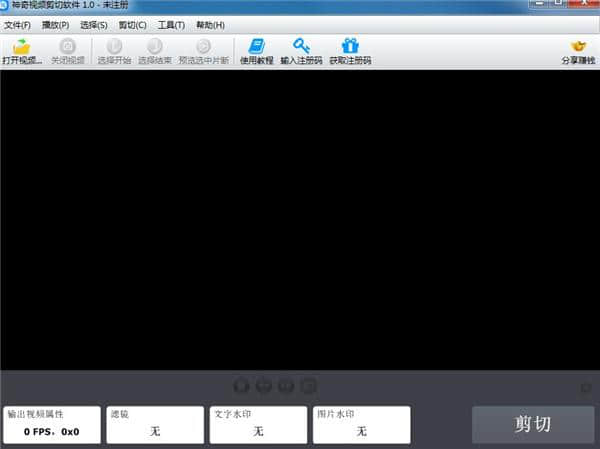The image size is (600, 449).
Task: Open the 文件(F) menu
Action: click(x=17, y=24)
